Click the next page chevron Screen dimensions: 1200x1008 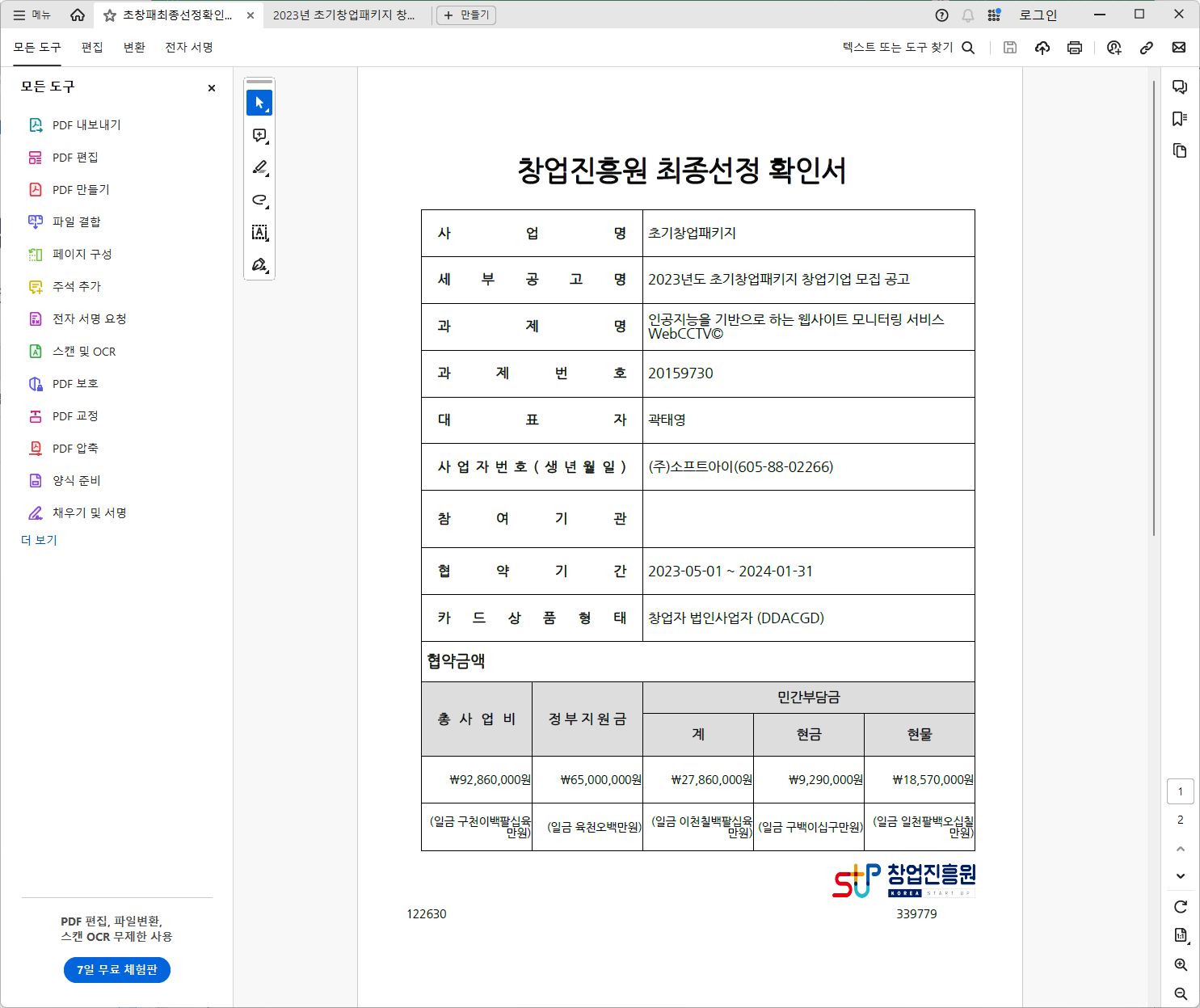point(1181,876)
